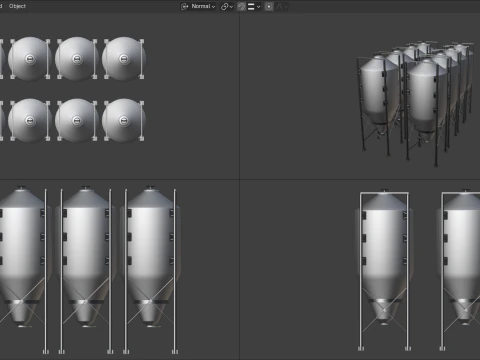Open the pivot point dropdown
Image resolution: width=480 pixels, height=360 pixels.
point(227,6)
